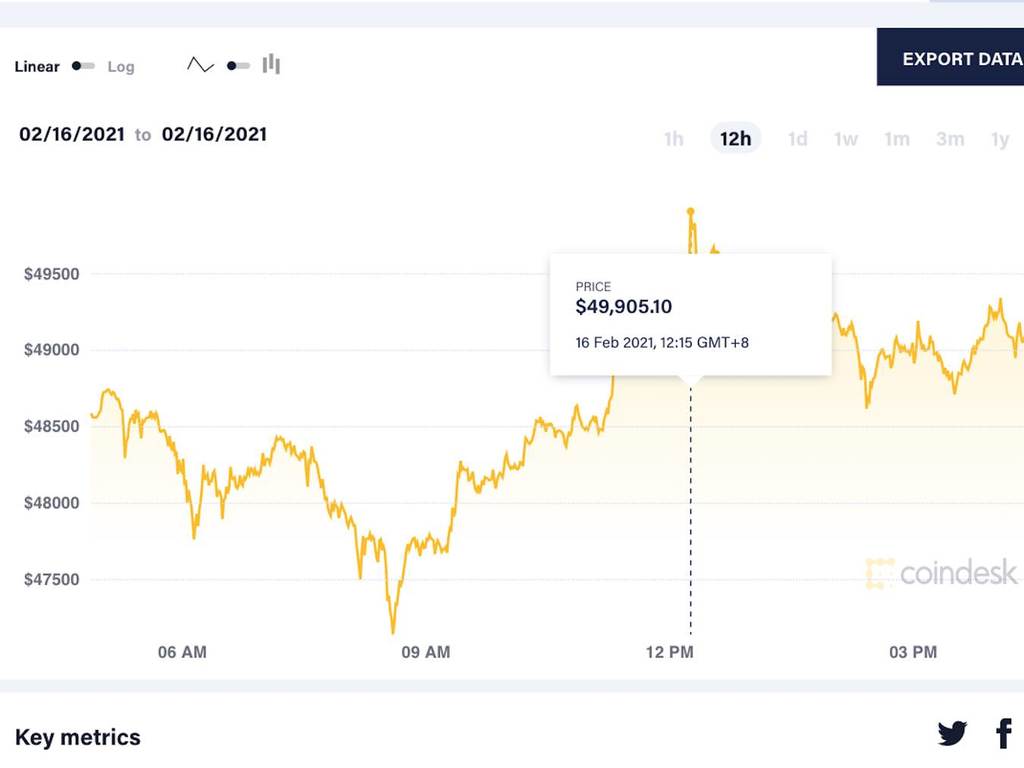
Task: Click the Facebook share icon
Action: (x=1002, y=733)
